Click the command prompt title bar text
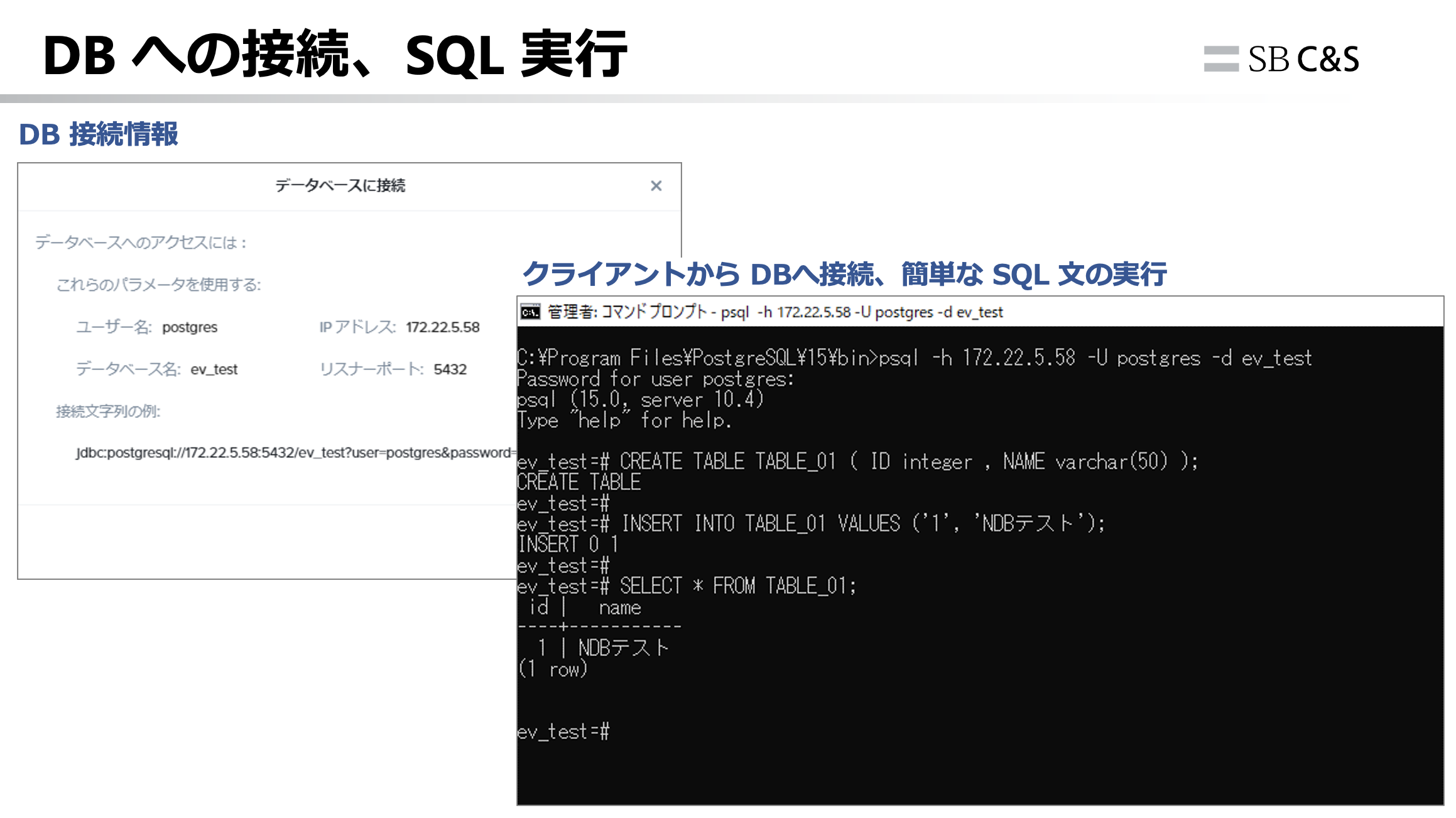 click(x=775, y=312)
